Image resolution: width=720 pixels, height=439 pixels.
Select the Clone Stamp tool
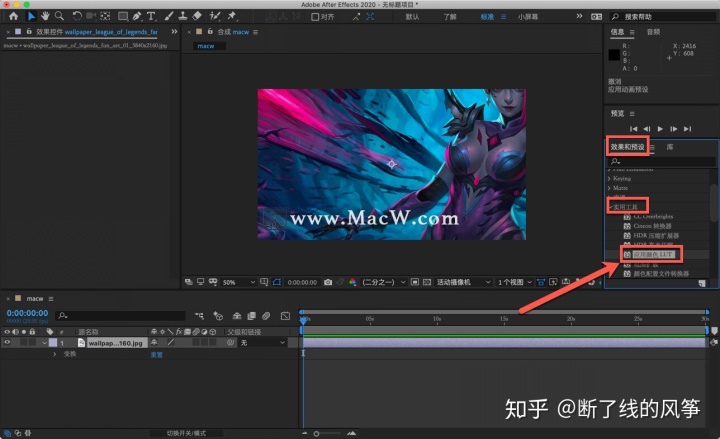(183, 17)
